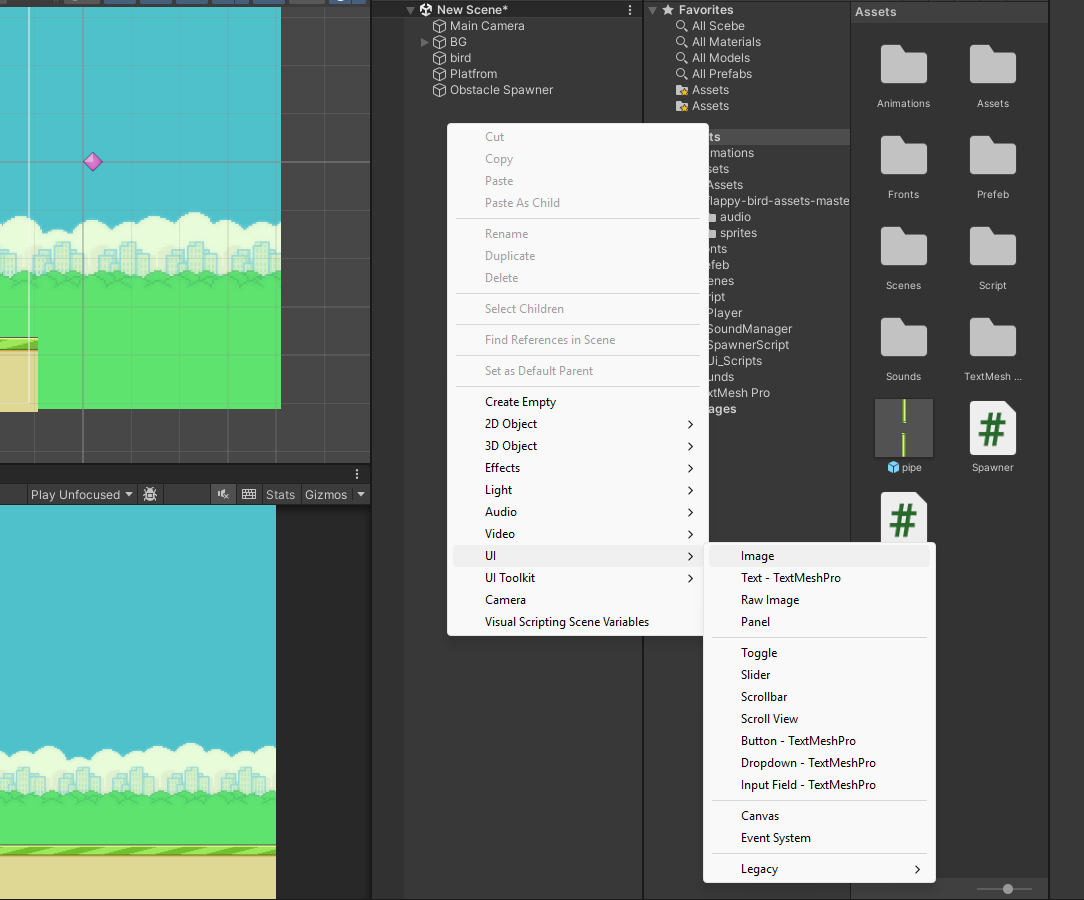Screen dimensions: 1084x900
Task: Select the pipe prefab thumbnail
Action: click(x=904, y=428)
